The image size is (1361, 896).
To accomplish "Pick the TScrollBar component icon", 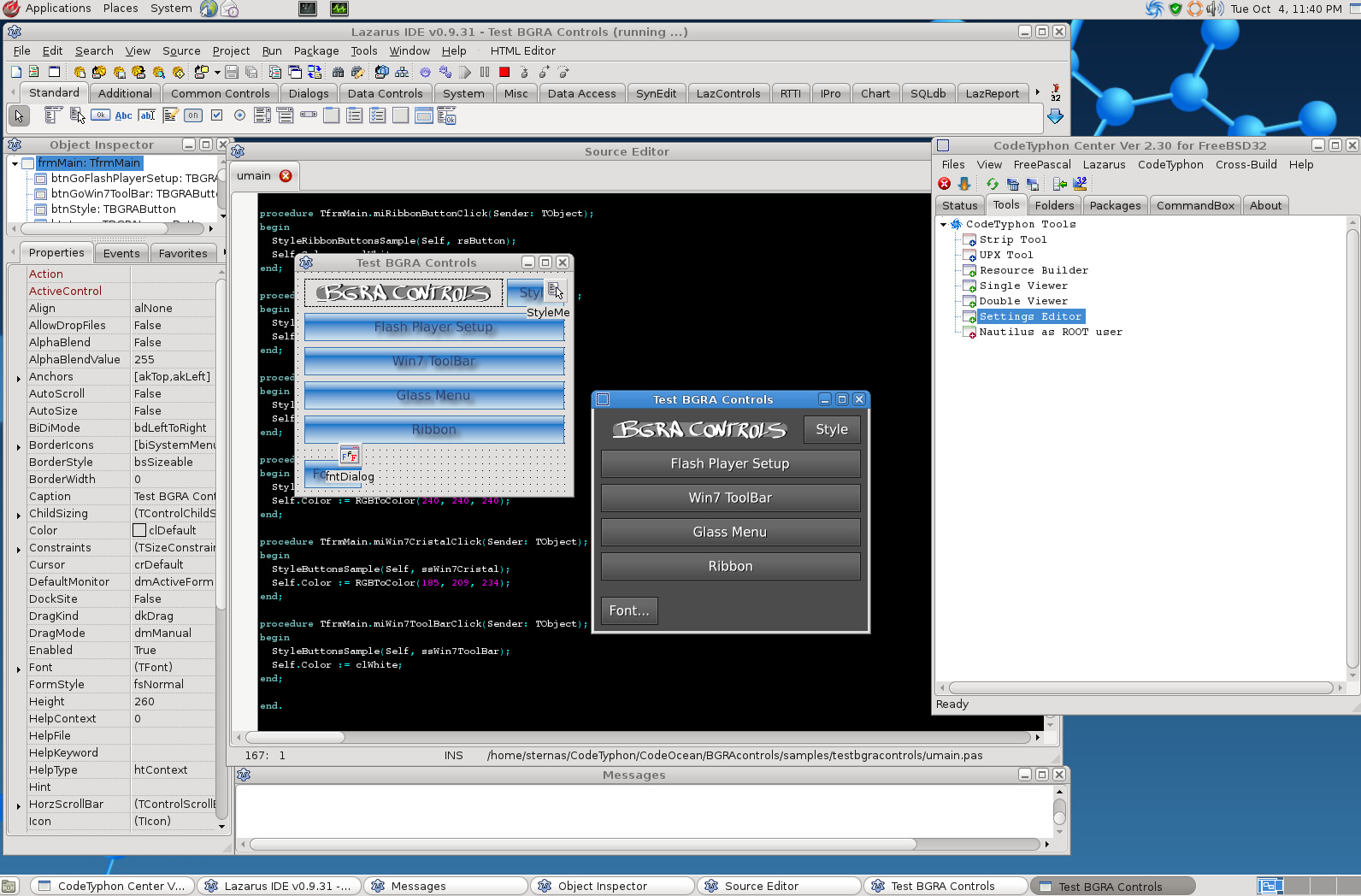I will pos(309,115).
